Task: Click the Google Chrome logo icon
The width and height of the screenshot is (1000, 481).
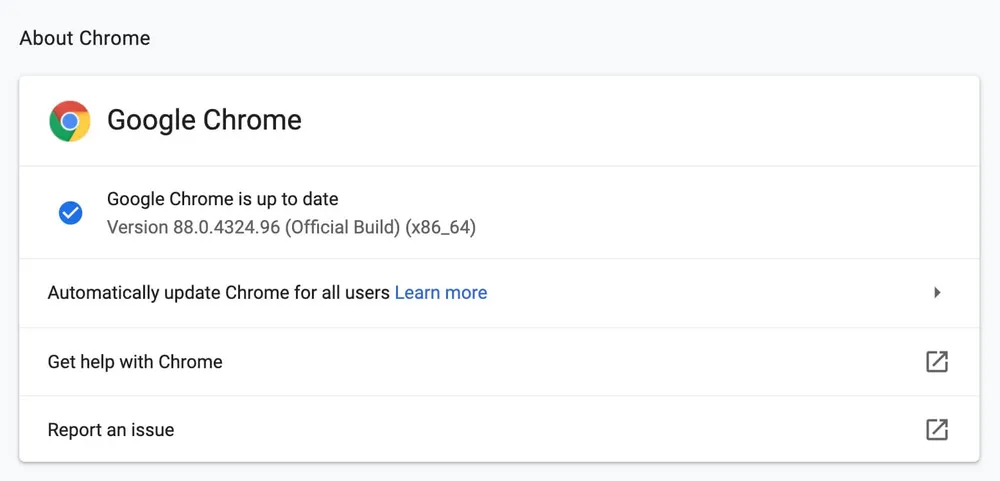Action: [x=70, y=121]
